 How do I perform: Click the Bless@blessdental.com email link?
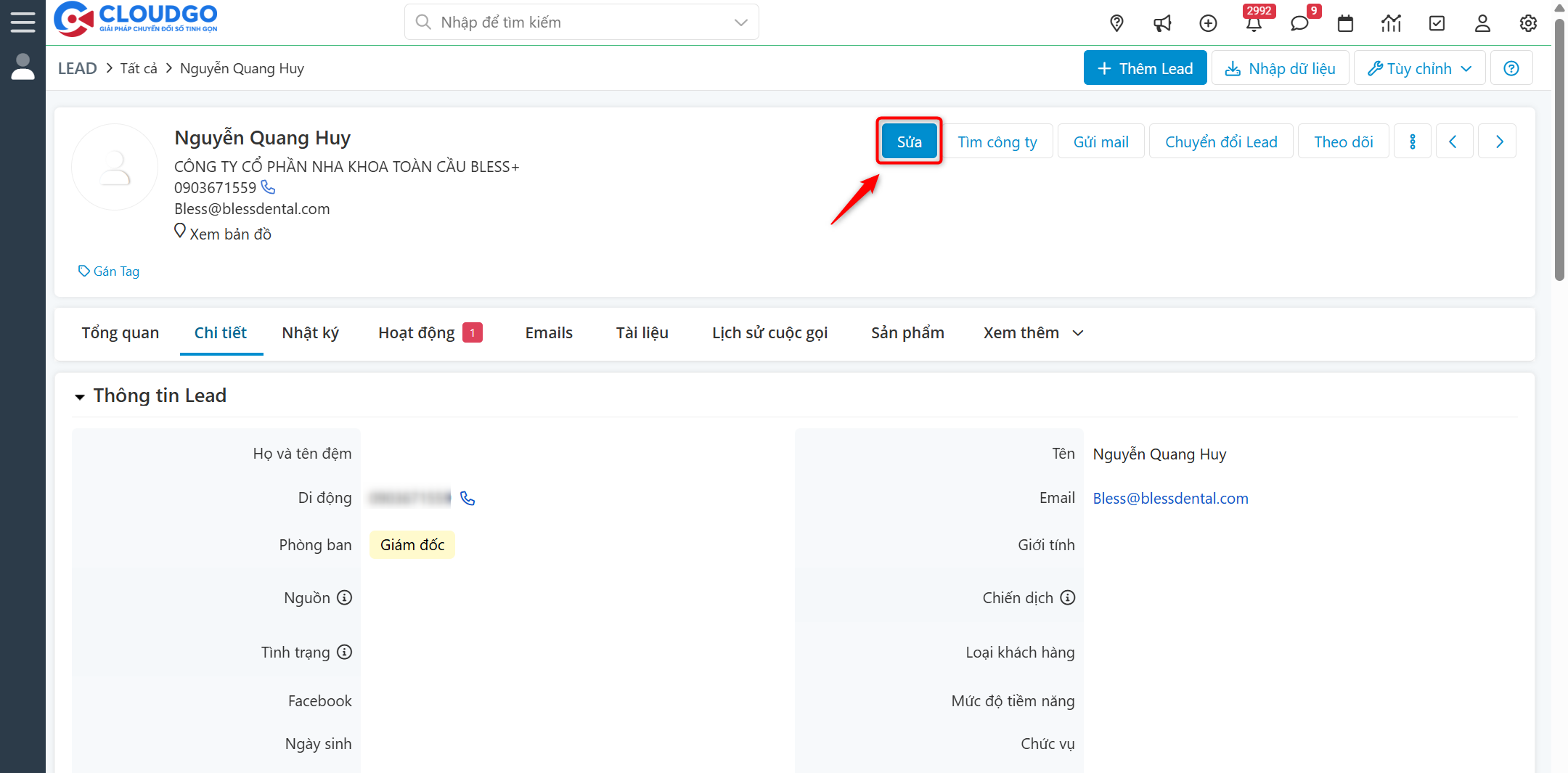[1170, 498]
